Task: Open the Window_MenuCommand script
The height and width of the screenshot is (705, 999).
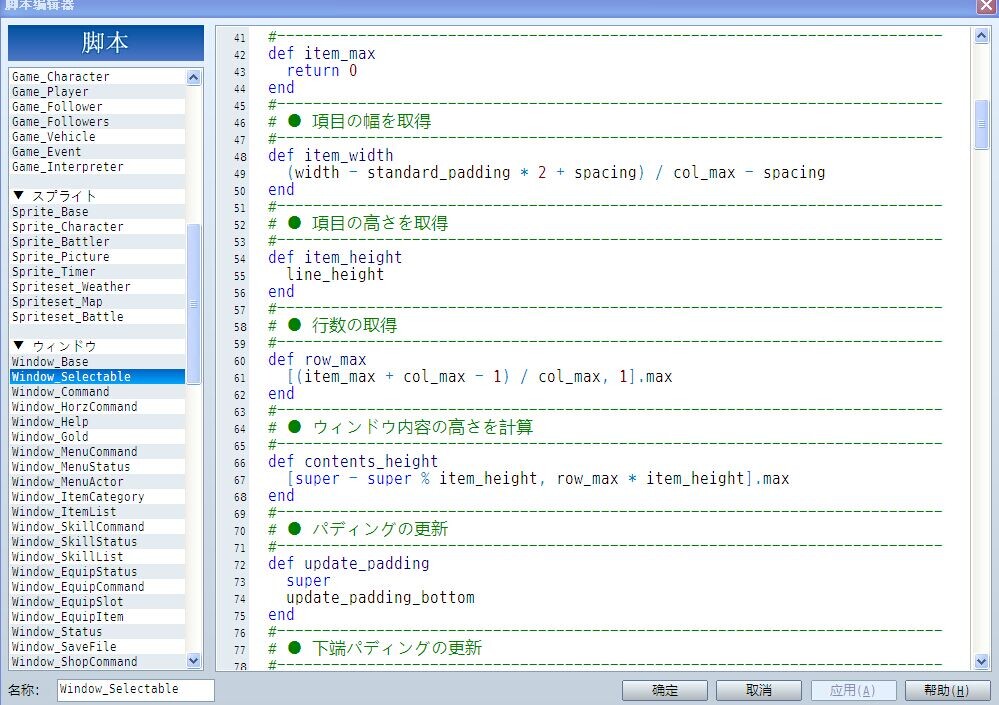Action: (x=98, y=452)
